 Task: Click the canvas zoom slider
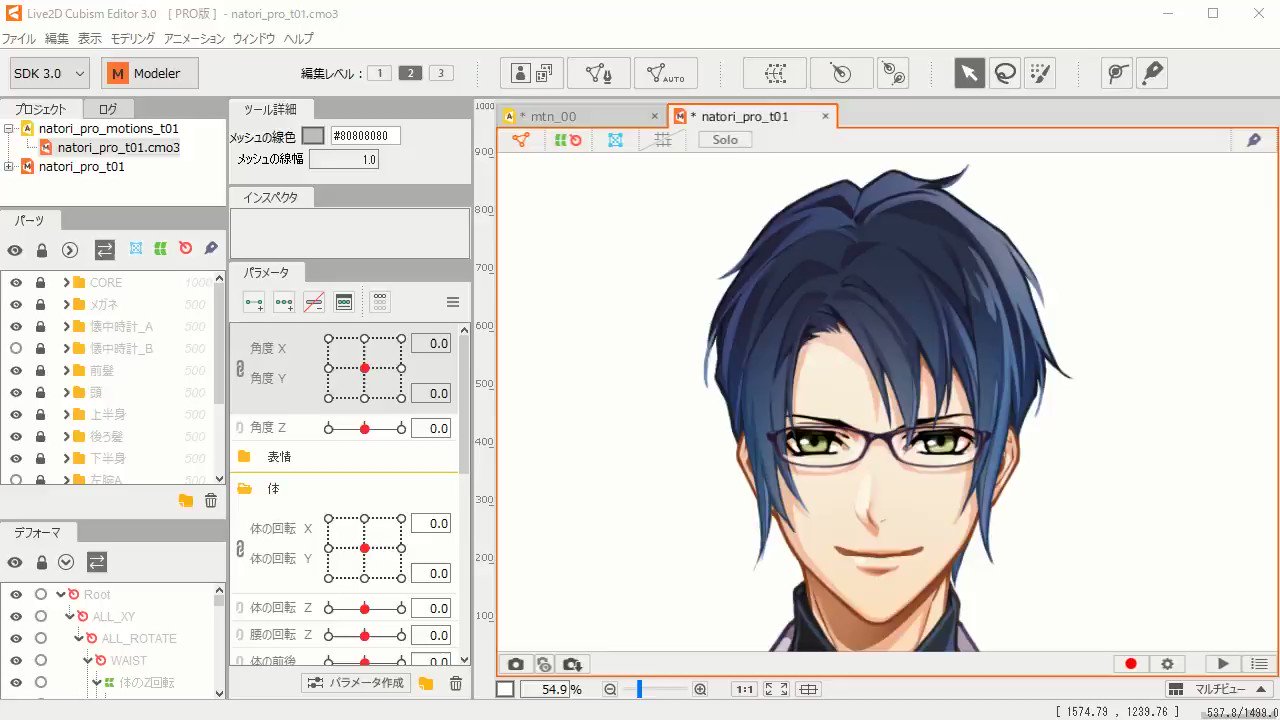[x=655, y=690]
